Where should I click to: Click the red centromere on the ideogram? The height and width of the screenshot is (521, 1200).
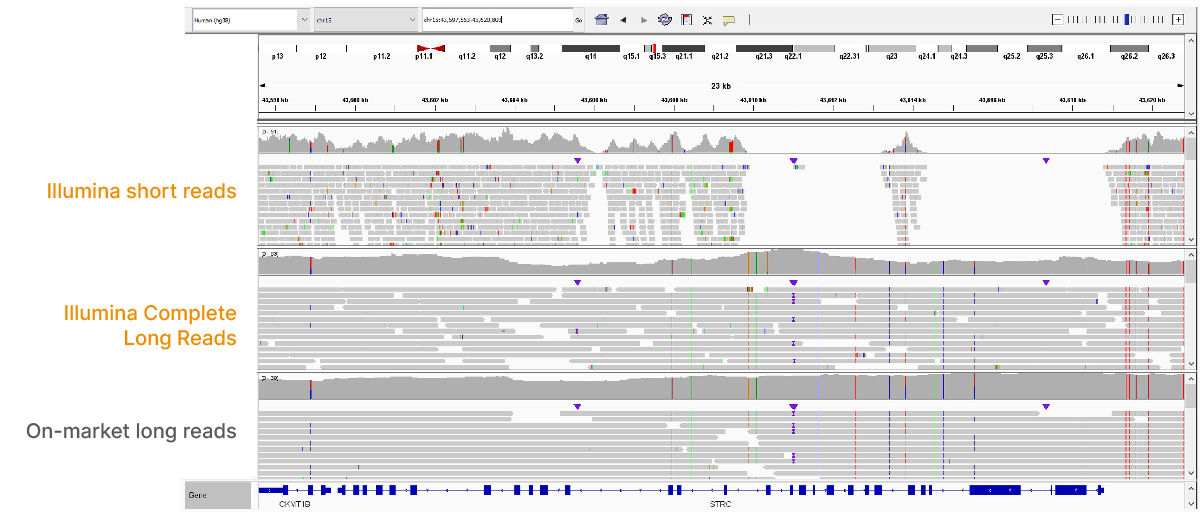tap(431, 48)
